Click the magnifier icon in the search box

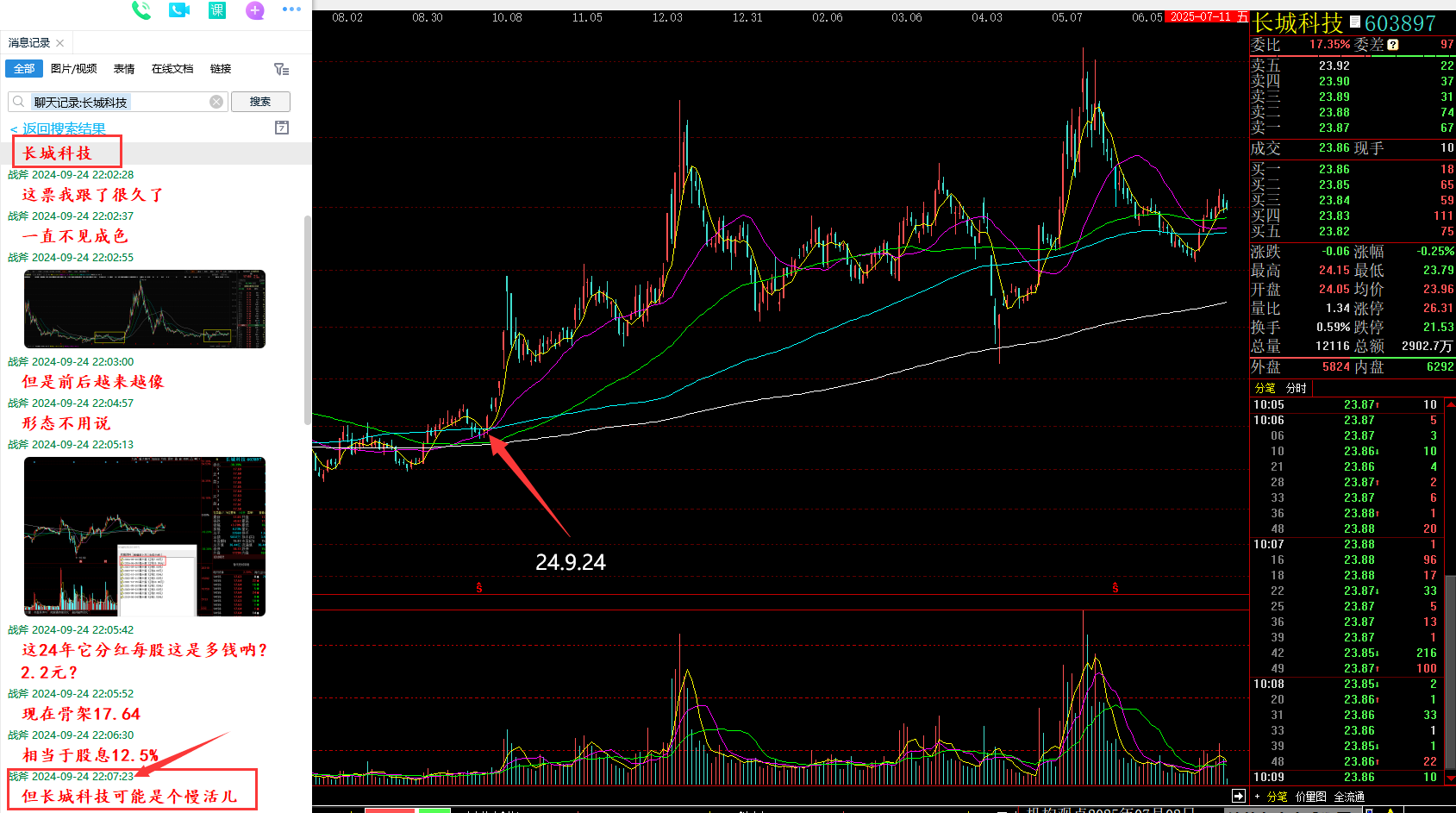click(19, 102)
